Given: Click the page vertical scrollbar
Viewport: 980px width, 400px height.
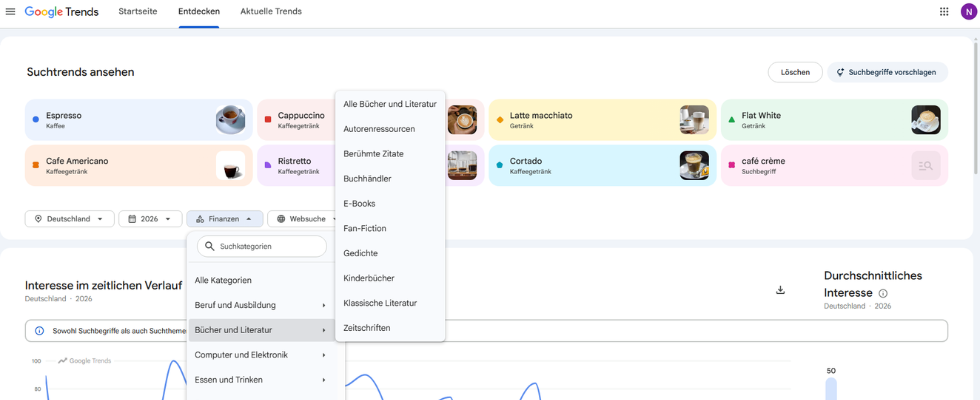Looking at the screenshot, I should pos(976,106).
